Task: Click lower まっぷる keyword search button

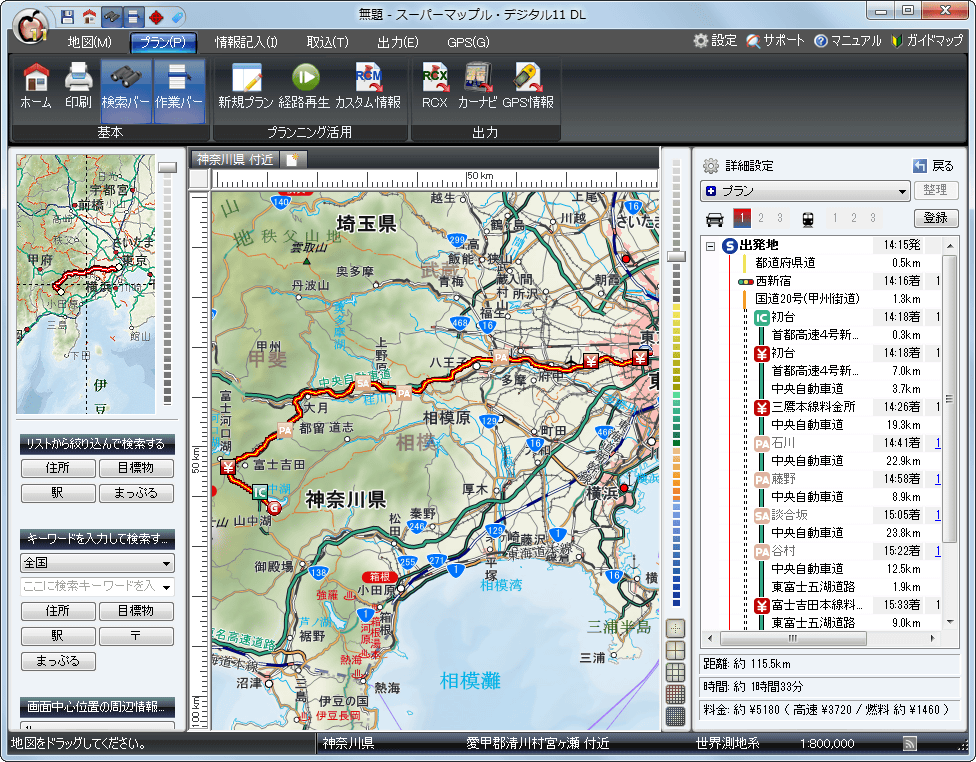Action: (x=58, y=661)
